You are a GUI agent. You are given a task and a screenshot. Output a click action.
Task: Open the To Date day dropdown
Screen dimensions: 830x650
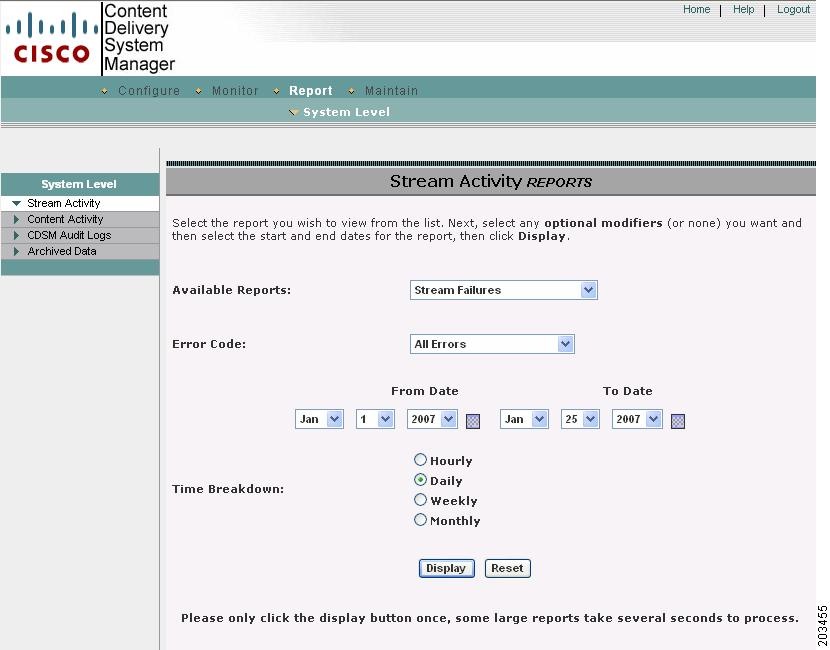(580, 419)
